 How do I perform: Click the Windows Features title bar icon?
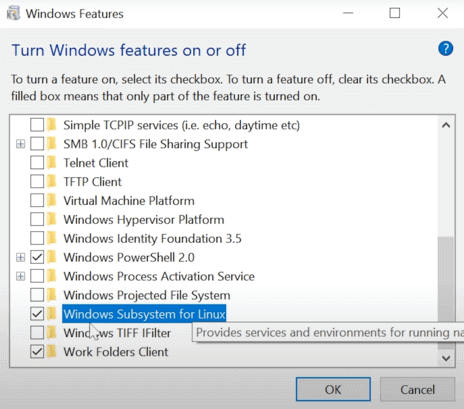(x=13, y=13)
